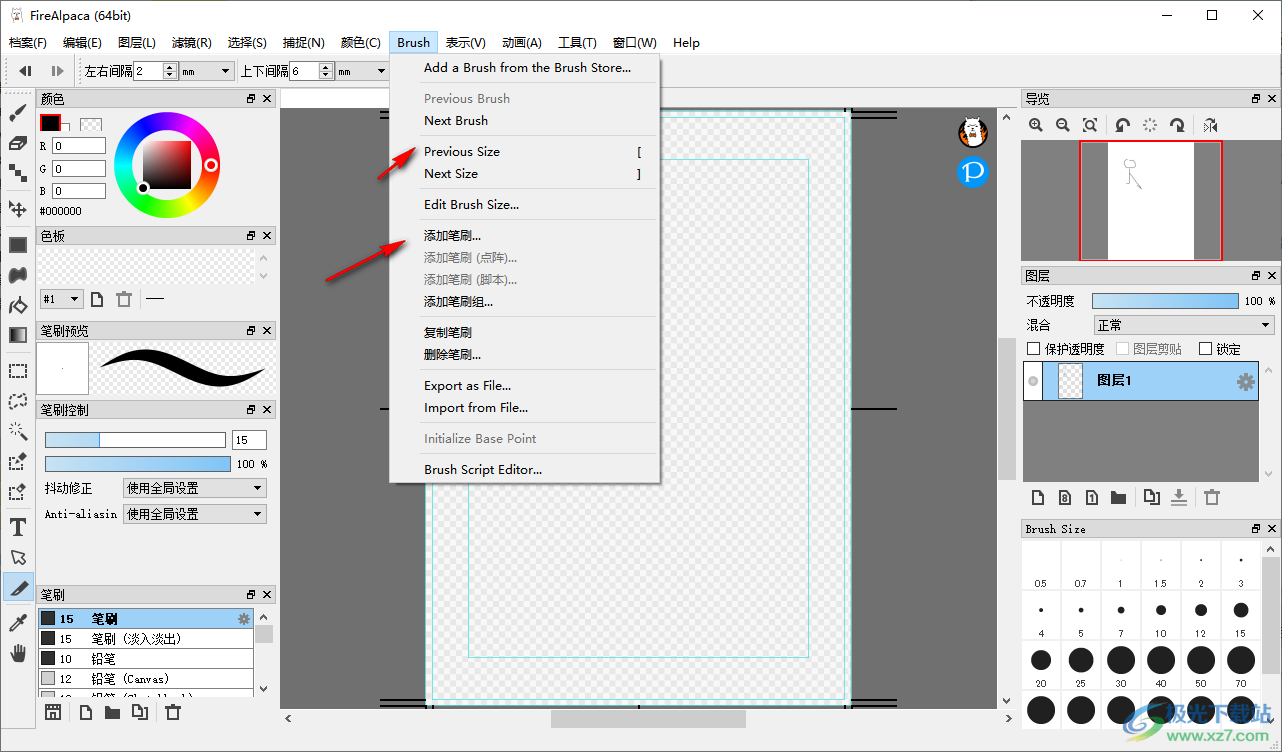Rotate canvas left in navigator

pyautogui.click(x=1123, y=125)
